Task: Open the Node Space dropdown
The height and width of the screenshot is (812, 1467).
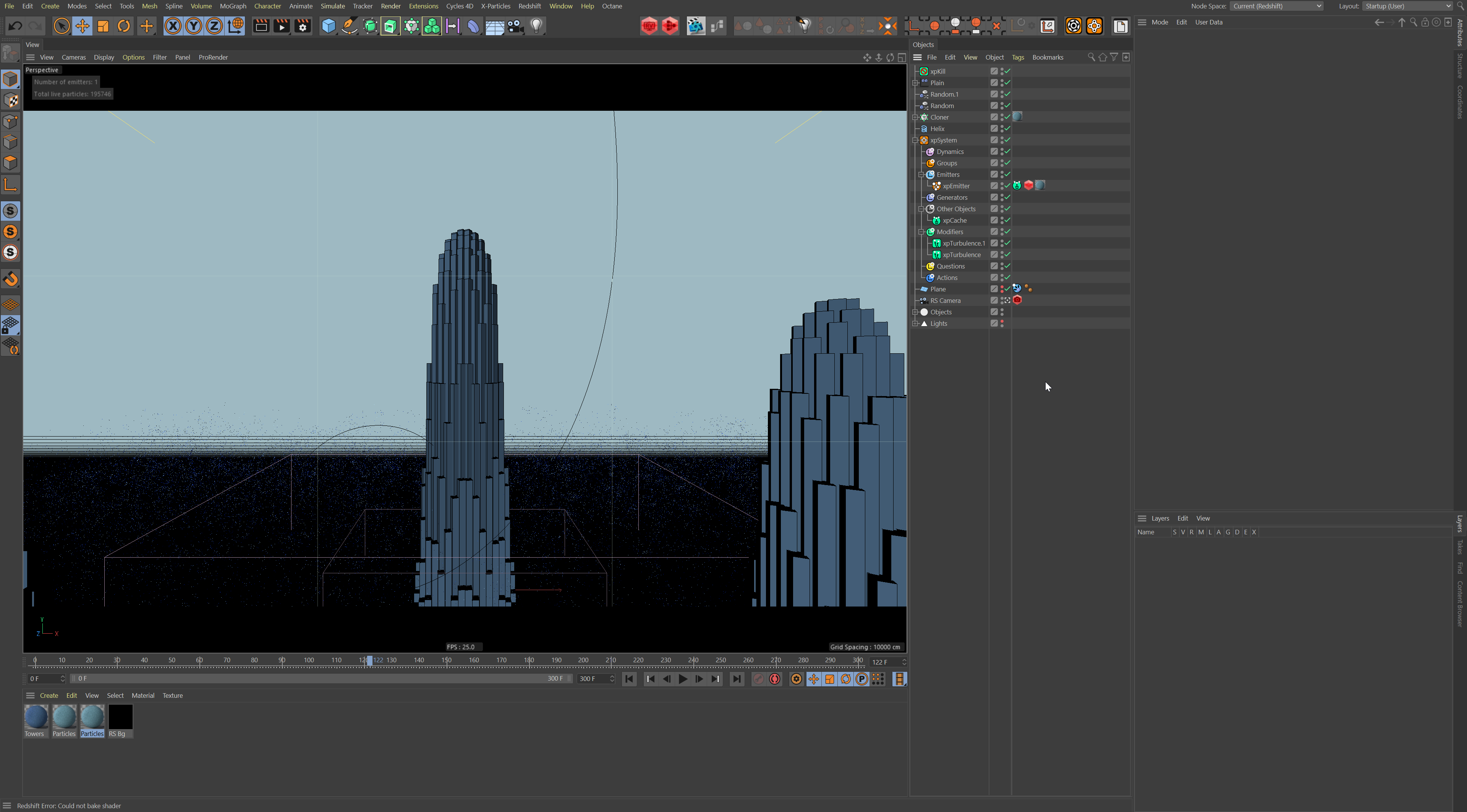Action: point(1276,6)
